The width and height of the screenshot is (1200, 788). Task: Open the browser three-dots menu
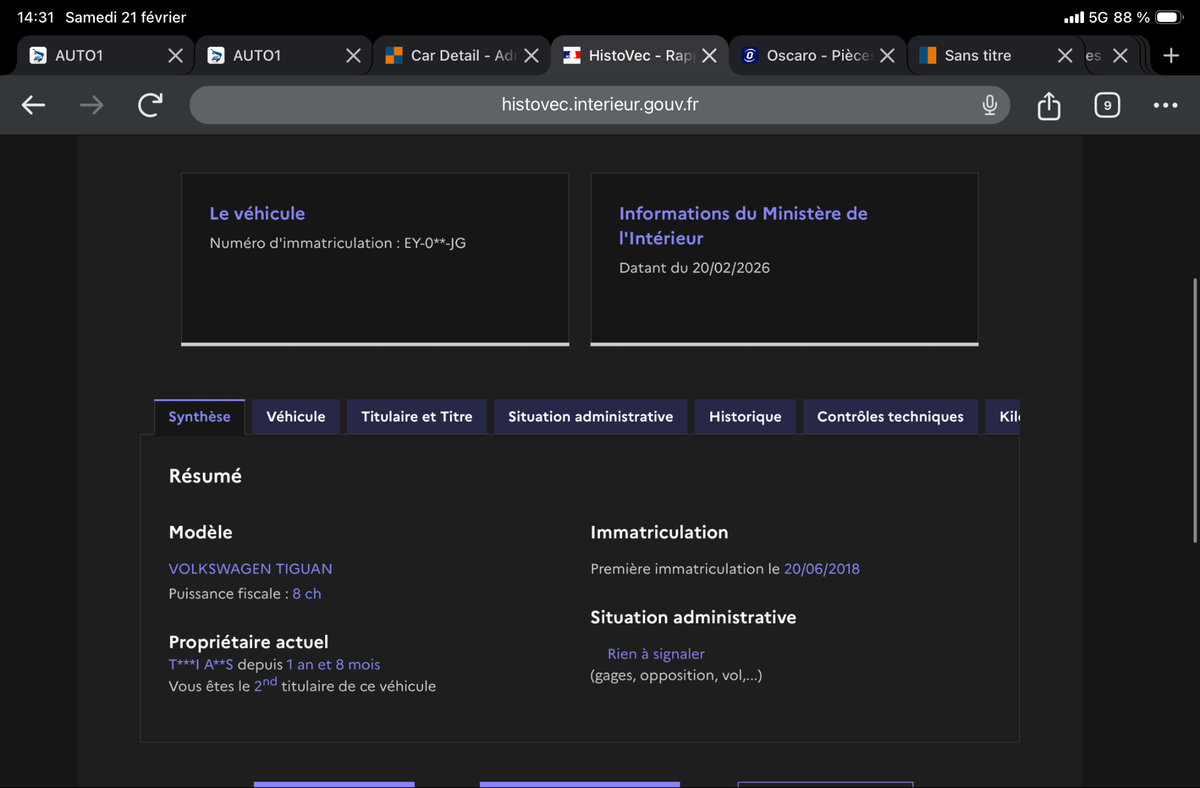click(x=1165, y=105)
